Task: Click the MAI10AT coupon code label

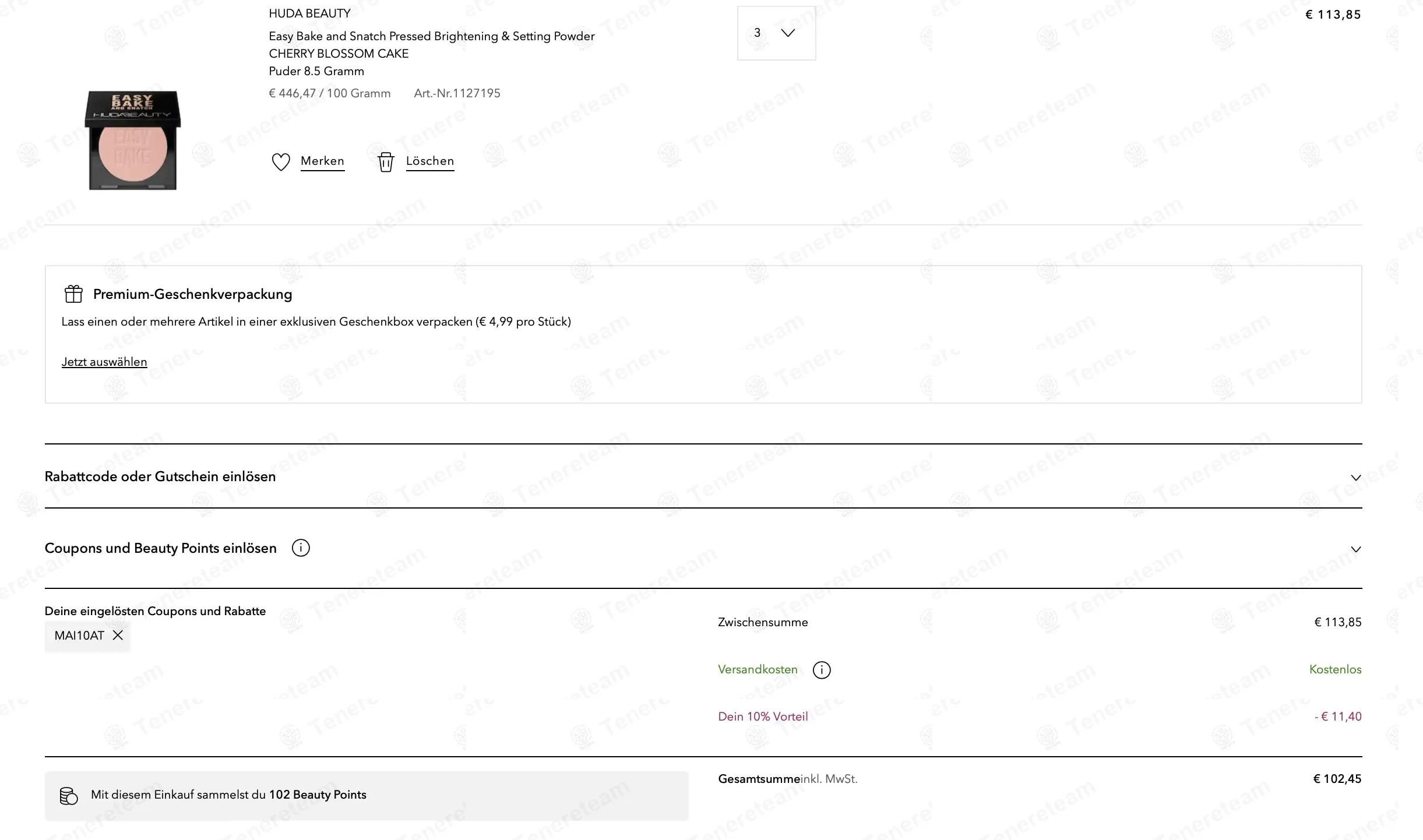Action: click(79, 636)
